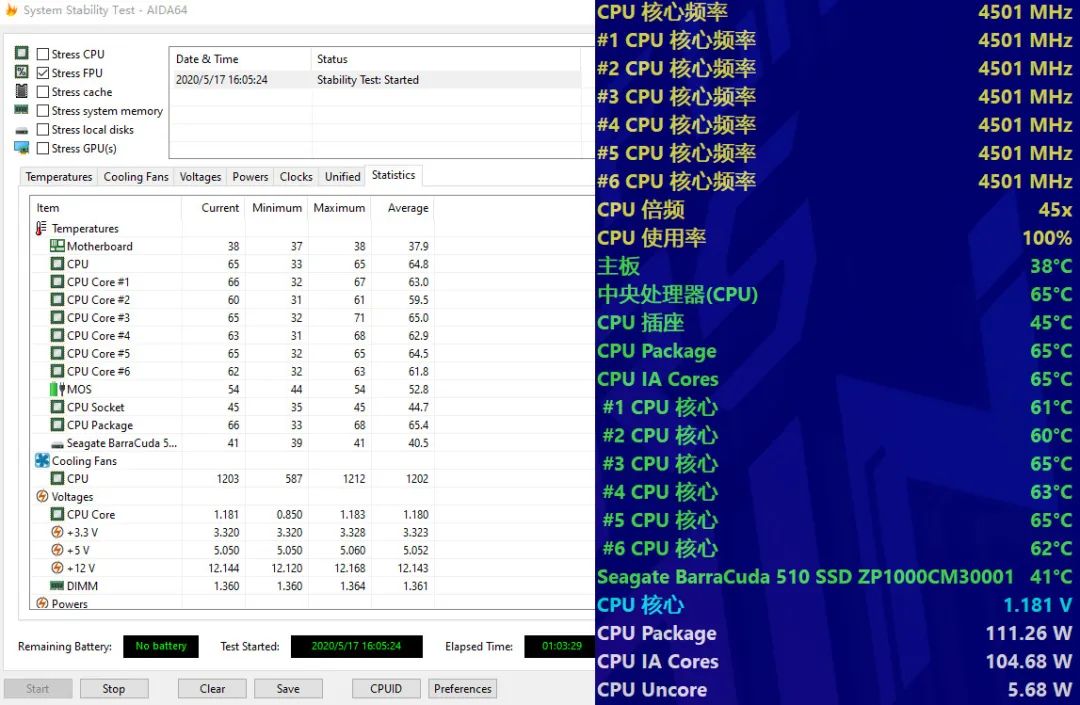Click the blue fan icon of Cooling Fans
Viewport: 1080px width, 705px height.
pos(42,461)
